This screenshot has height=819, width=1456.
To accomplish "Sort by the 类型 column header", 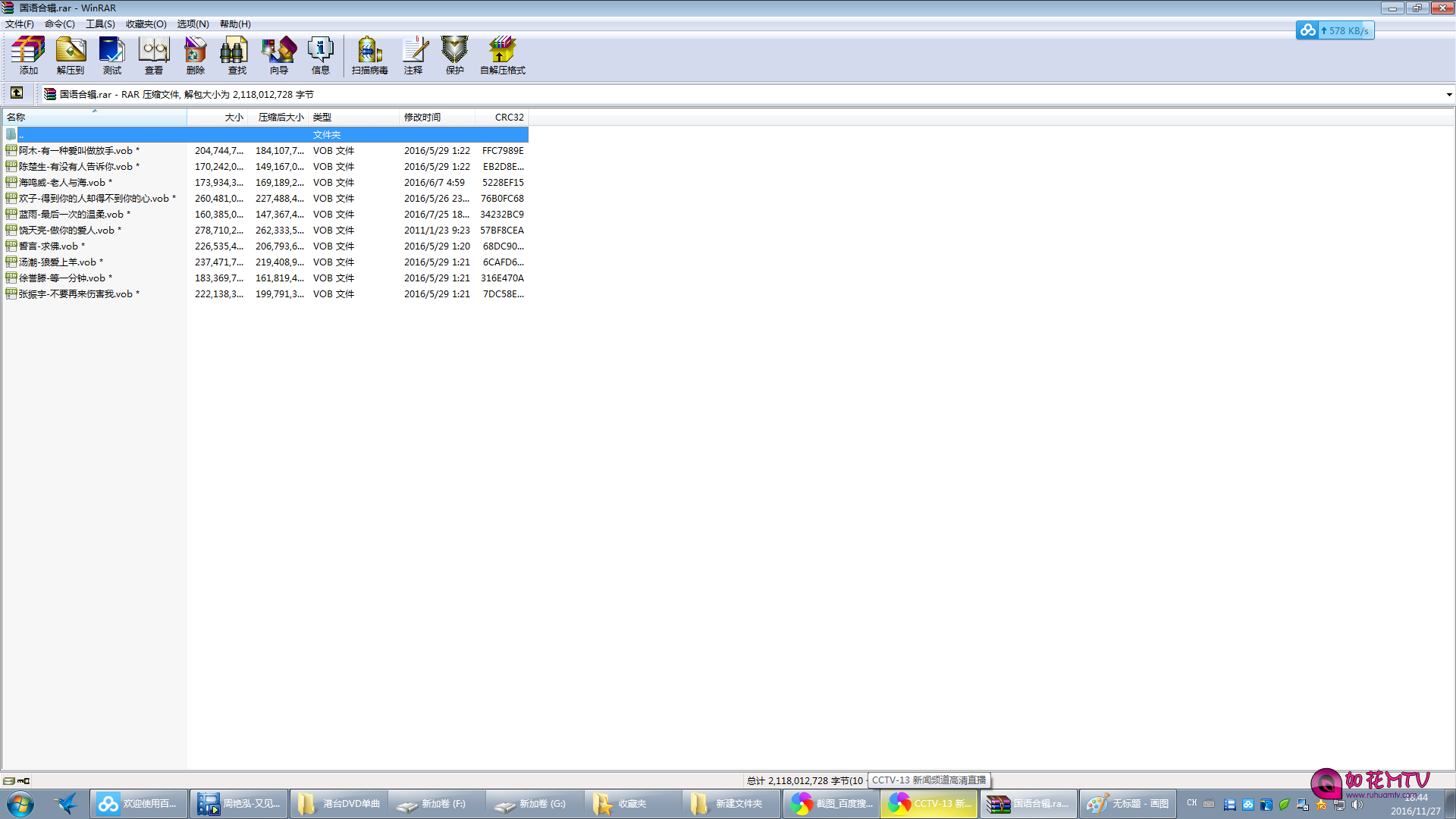I will (353, 118).
